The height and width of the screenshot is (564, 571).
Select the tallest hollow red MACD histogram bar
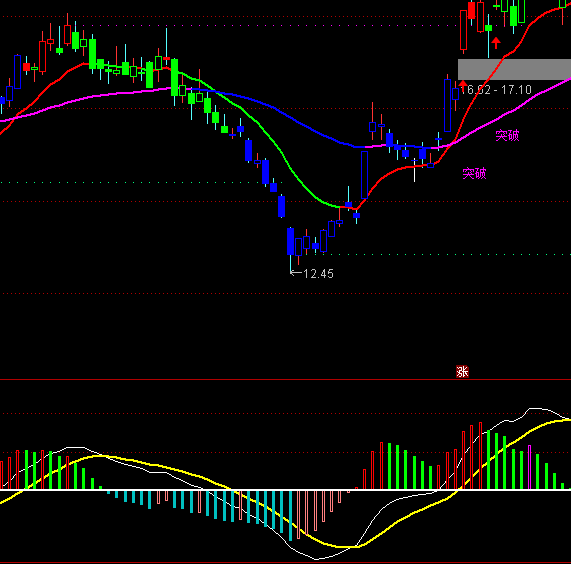480,456
